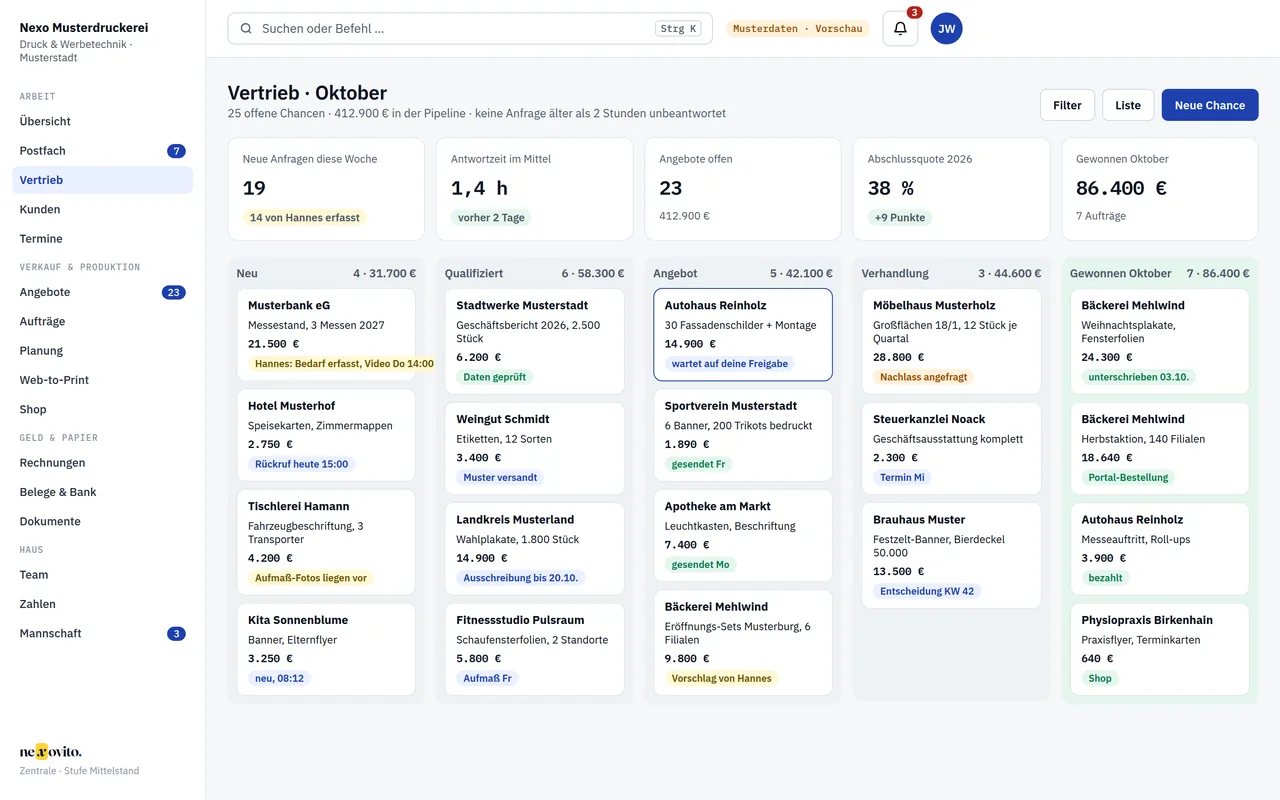The width and height of the screenshot is (1280, 800).
Task: Open Rechnungen in the sidebar
Action: coord(102,463)
